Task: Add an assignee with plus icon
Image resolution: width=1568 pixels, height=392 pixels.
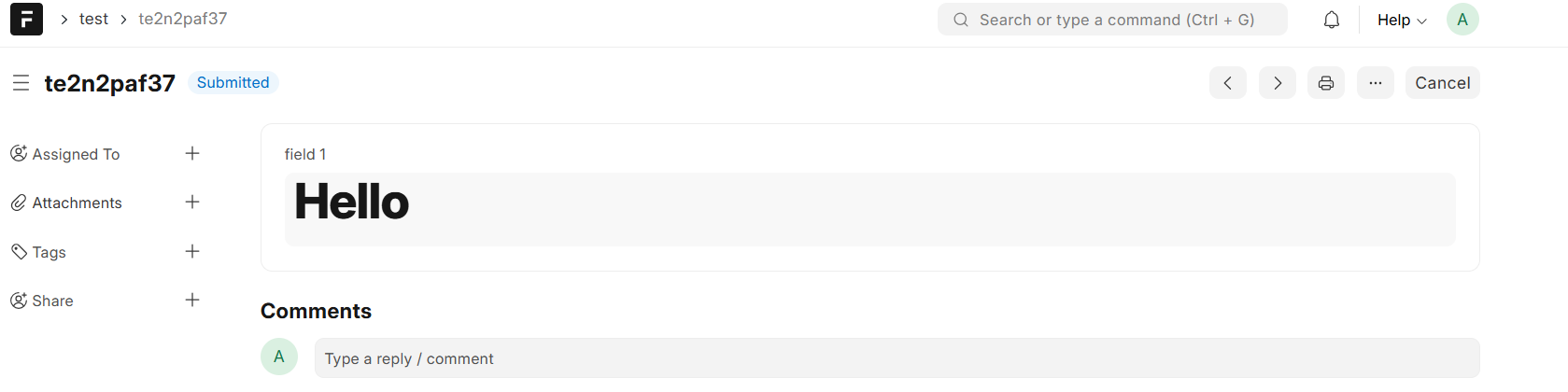Action: pyautogui.click(x=192, y=153)
